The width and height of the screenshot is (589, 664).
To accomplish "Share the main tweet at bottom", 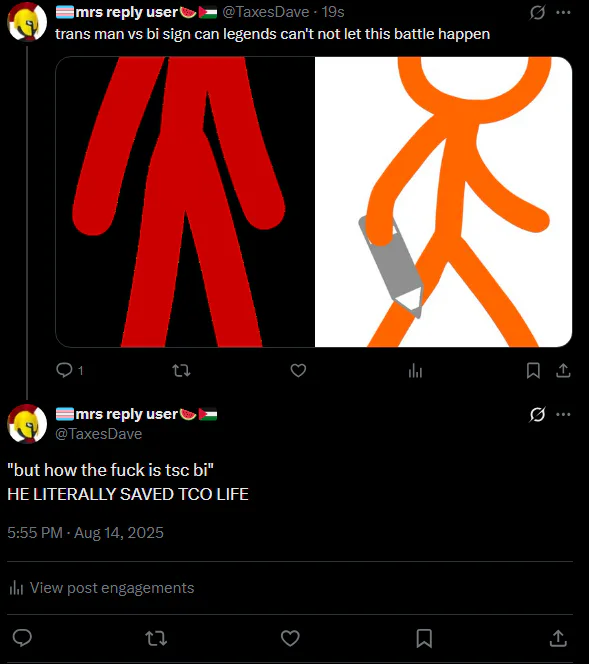I will [558, 638].
